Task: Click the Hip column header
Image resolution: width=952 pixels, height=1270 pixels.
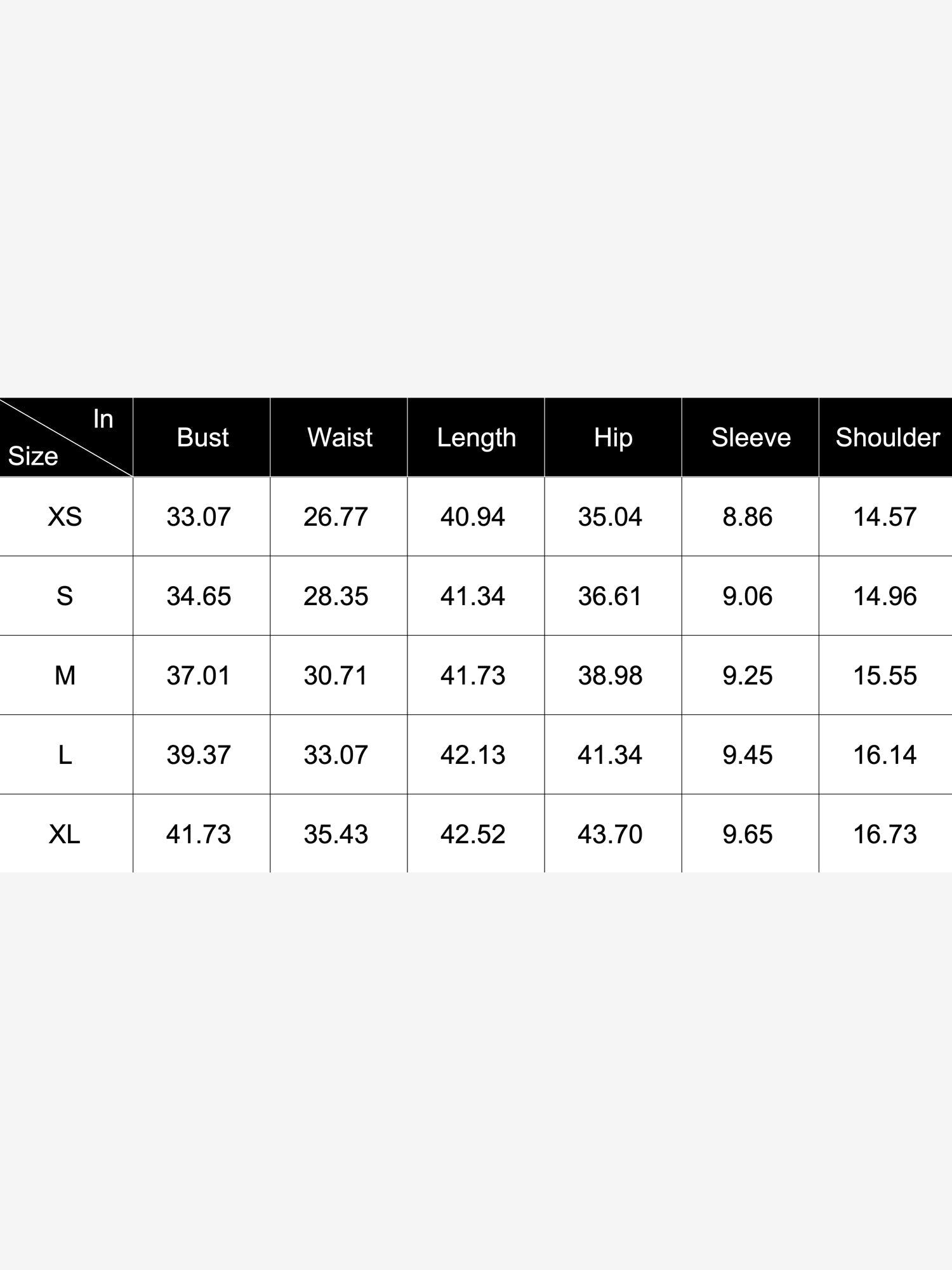Action: 613,438
